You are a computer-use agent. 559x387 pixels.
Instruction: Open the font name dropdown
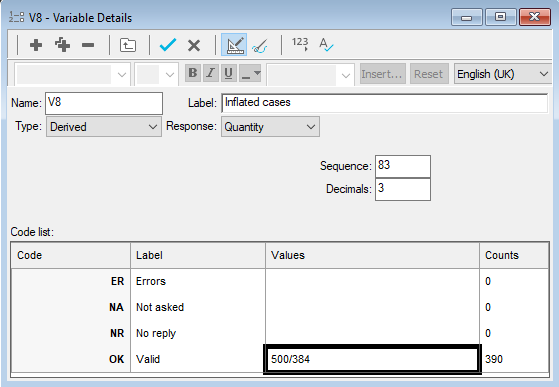point(72,74)
